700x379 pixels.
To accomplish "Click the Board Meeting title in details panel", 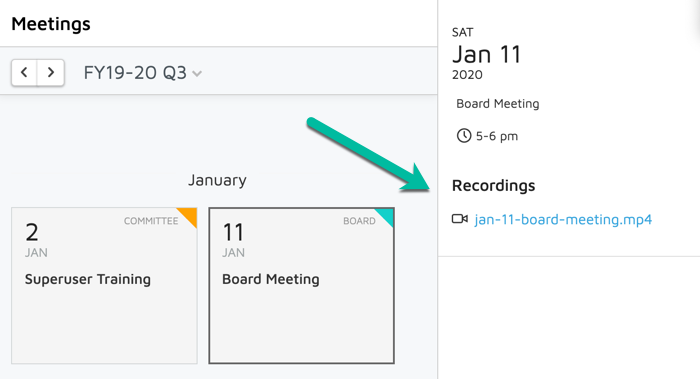I will [x=498, y=104].
